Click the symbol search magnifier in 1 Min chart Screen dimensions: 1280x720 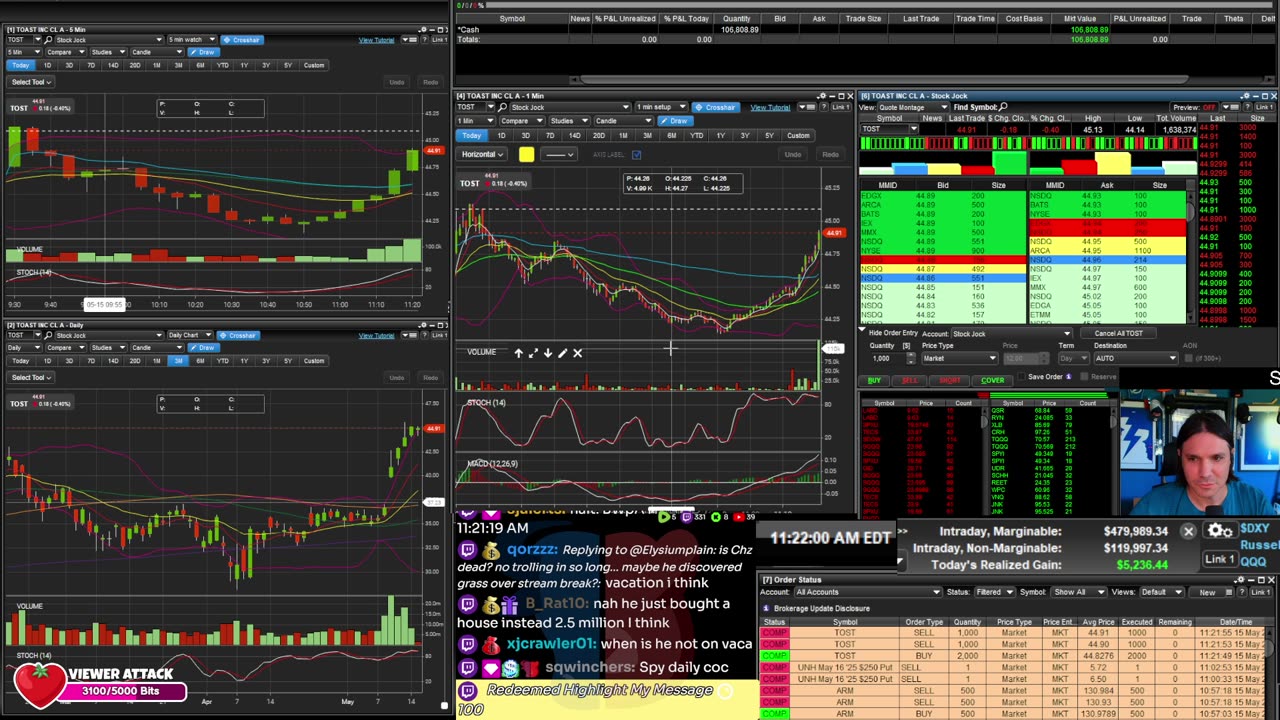point(502,107)
